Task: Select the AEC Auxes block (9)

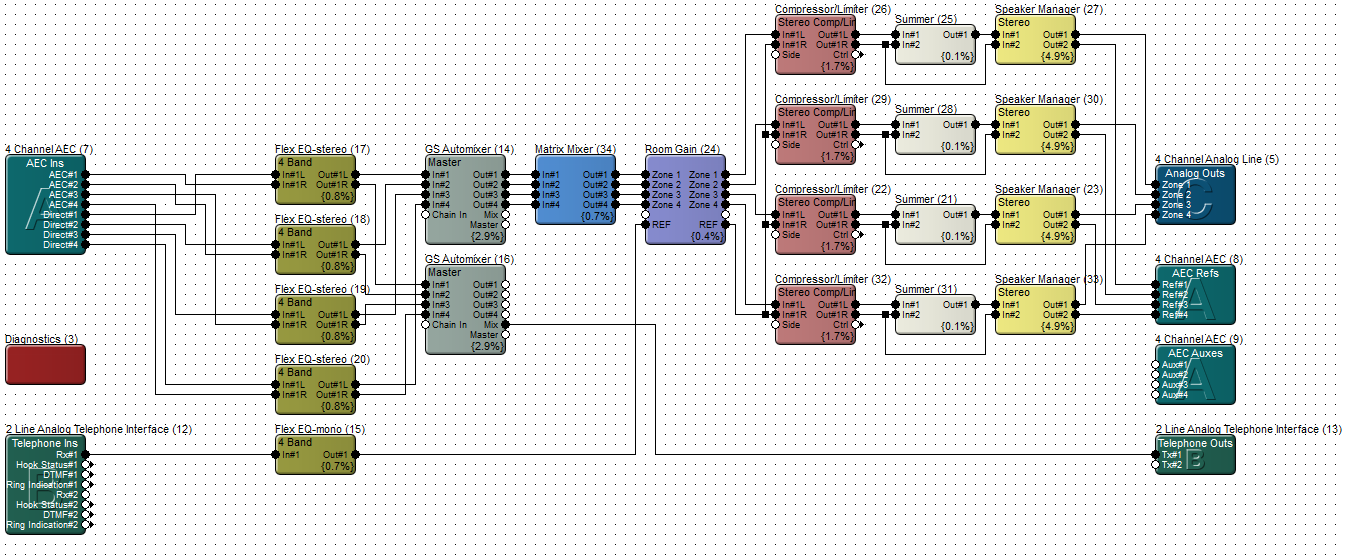Action: [x=1195, y=374]
